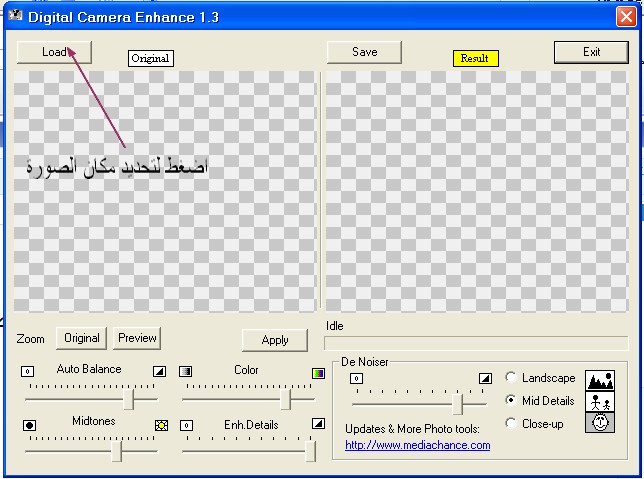This screenshot has height=479, width=644.
Task: Click the bright Midtones icon on the right
Action: click(x=160, y=425)
